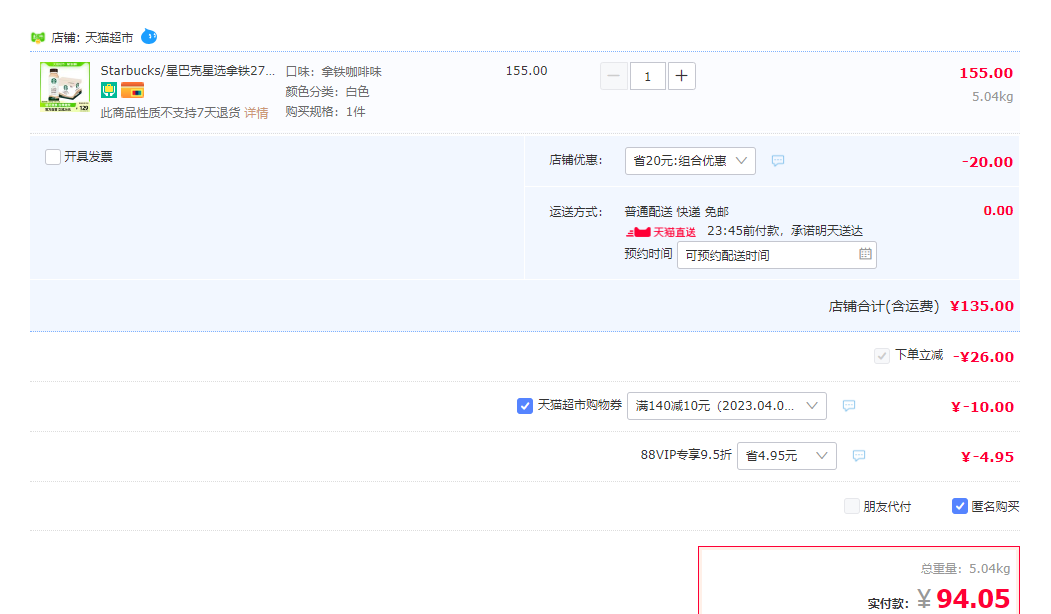The image size is (1051, 614).
Task: Open the Starbucks/星巴克星选拿铁 product link
Action: [188, 70]
